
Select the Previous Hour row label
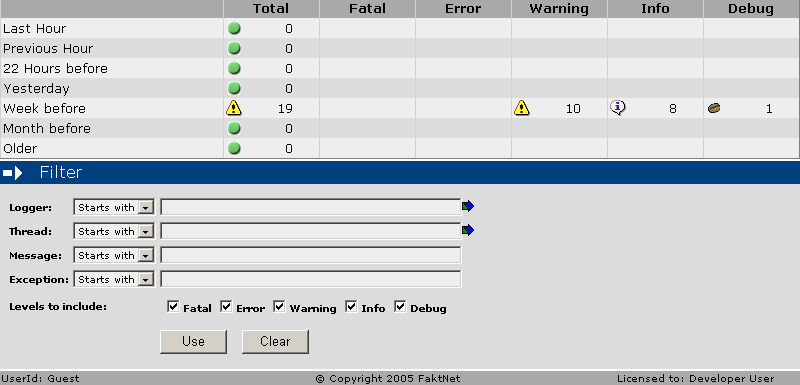coord(48,48)
